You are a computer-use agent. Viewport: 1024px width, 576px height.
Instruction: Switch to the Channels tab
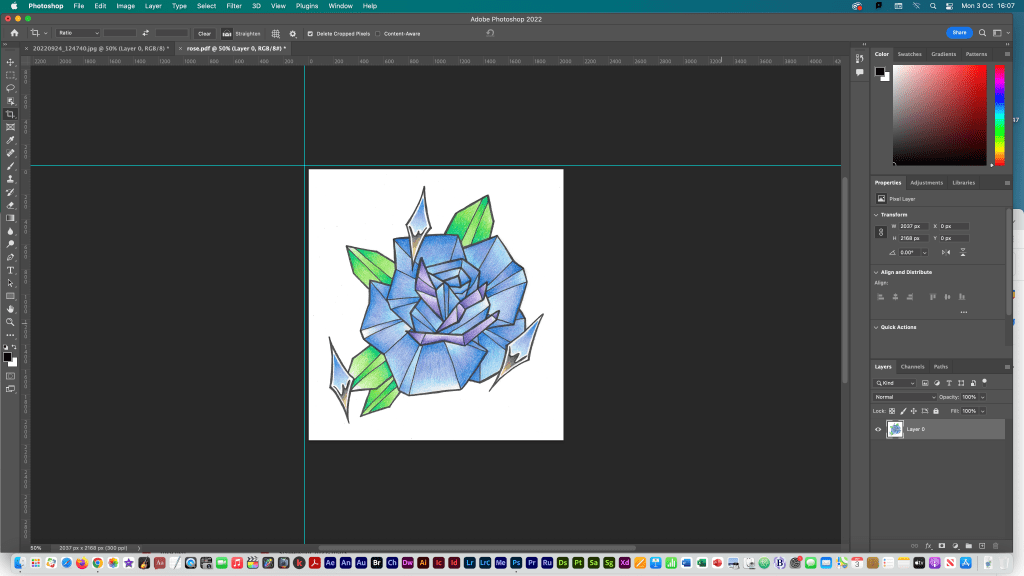click(912, 366)
